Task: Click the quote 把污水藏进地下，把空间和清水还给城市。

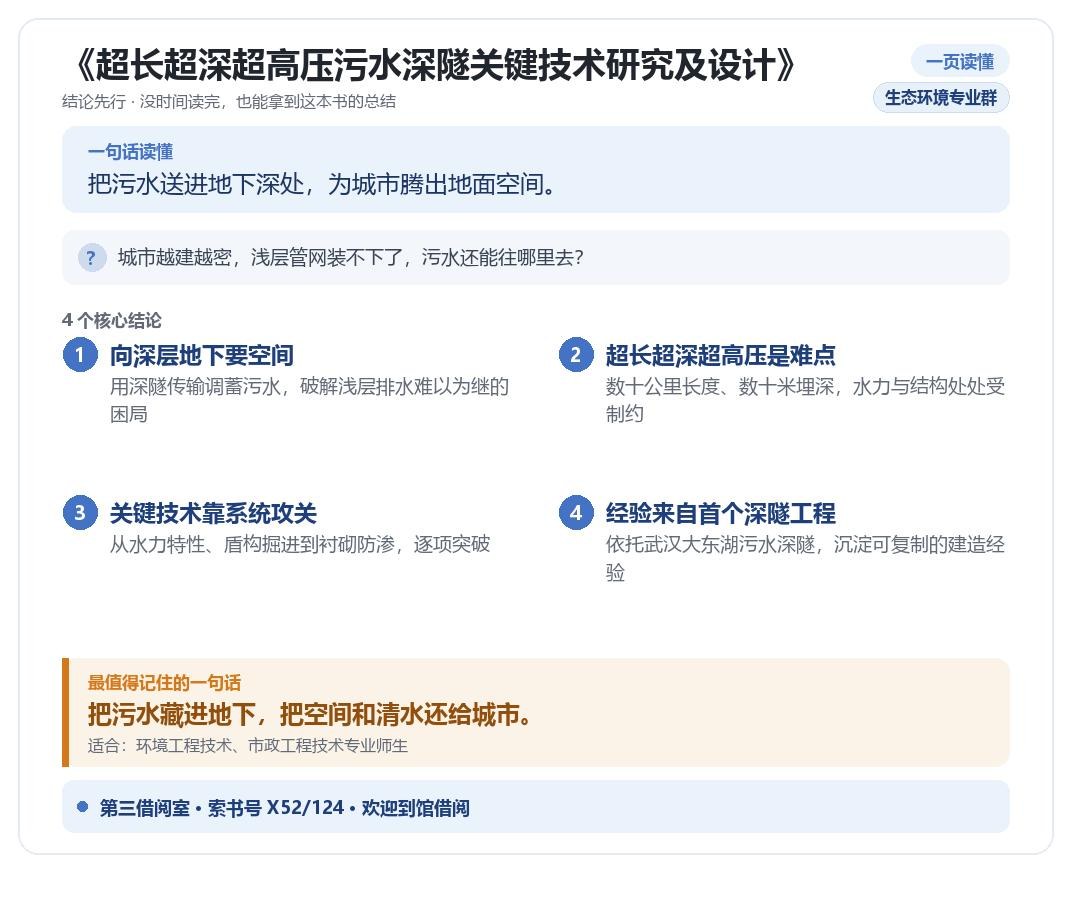Action: (311, 714)
